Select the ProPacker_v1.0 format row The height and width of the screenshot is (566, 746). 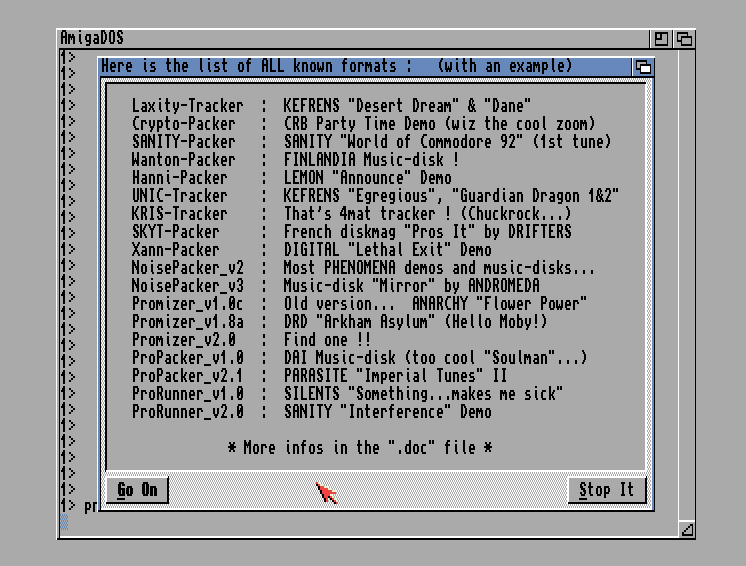point(359,358)
